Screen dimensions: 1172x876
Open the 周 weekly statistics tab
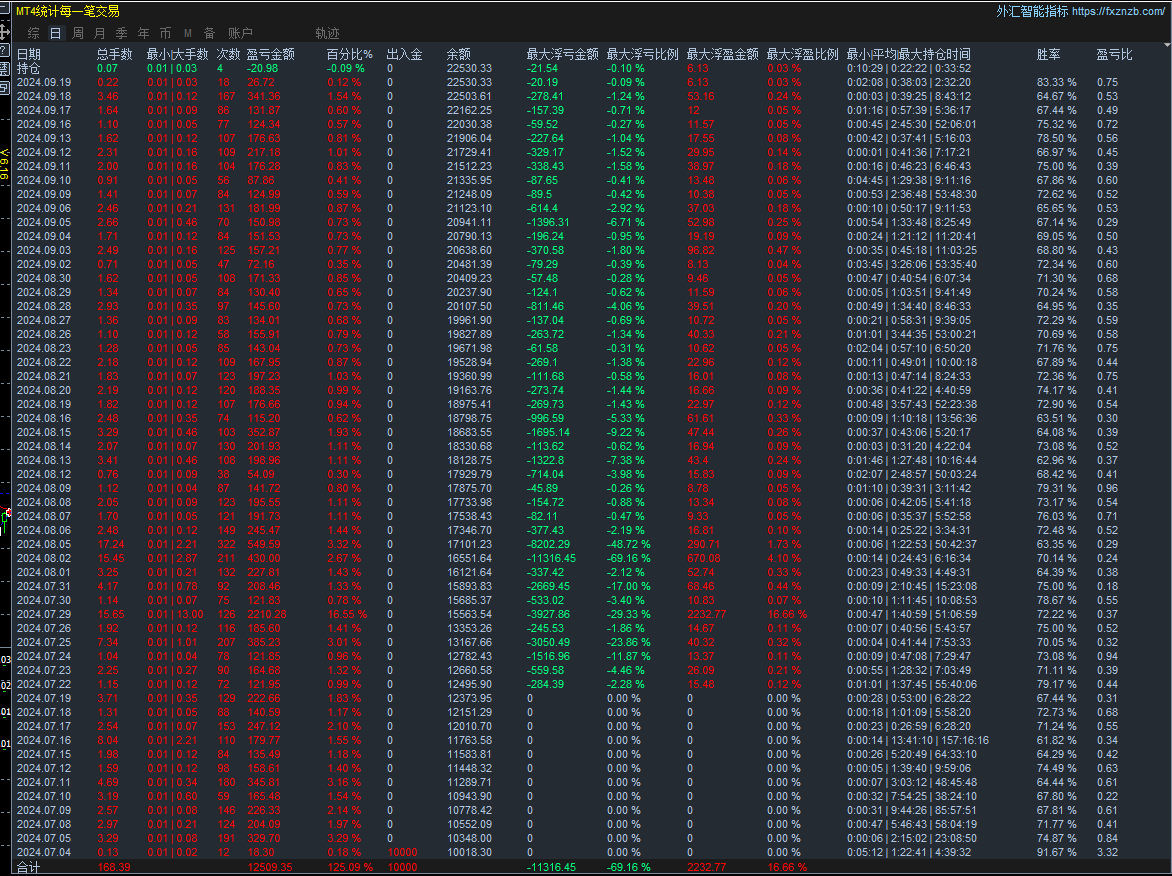(78, 33)
